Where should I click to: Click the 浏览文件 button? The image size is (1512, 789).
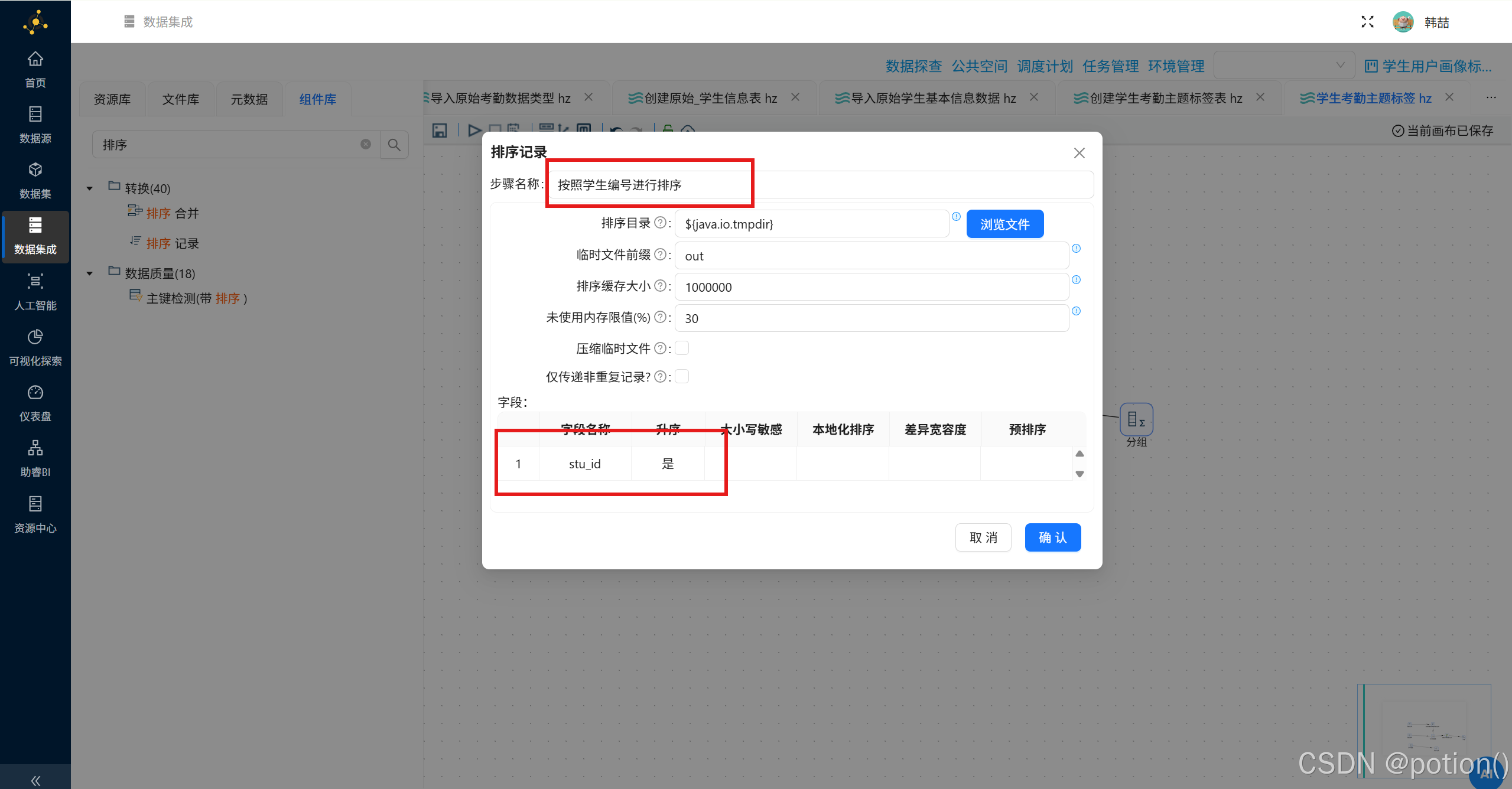pos(1004,224)
